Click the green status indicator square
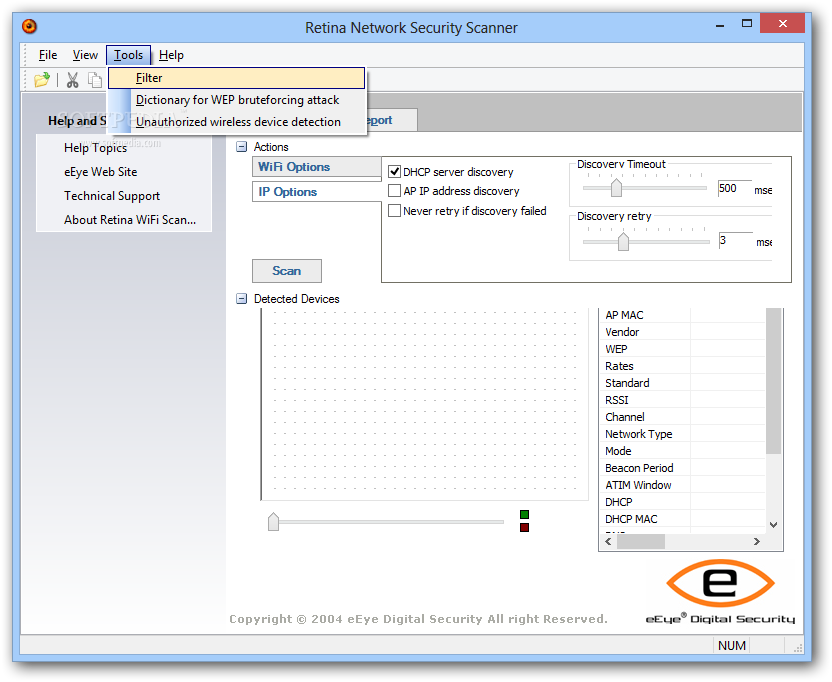The width and height of the screenshot is (832, 682). click(x=524, y=514)
